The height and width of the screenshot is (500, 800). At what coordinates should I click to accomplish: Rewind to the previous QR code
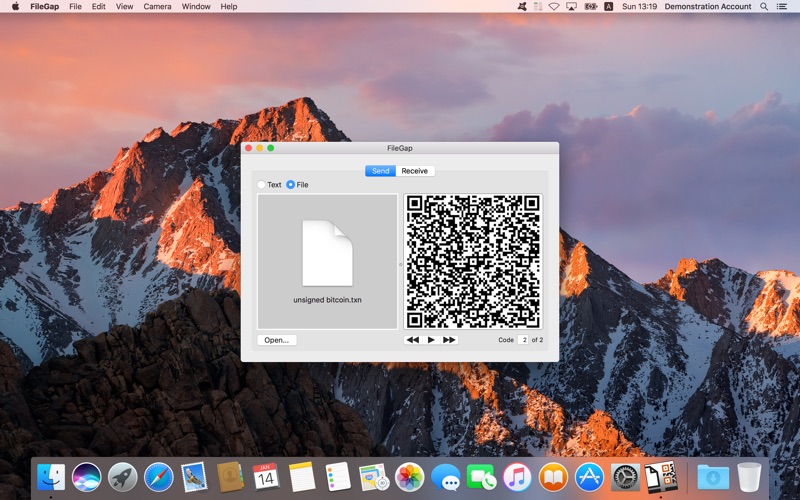pos(413,340)
